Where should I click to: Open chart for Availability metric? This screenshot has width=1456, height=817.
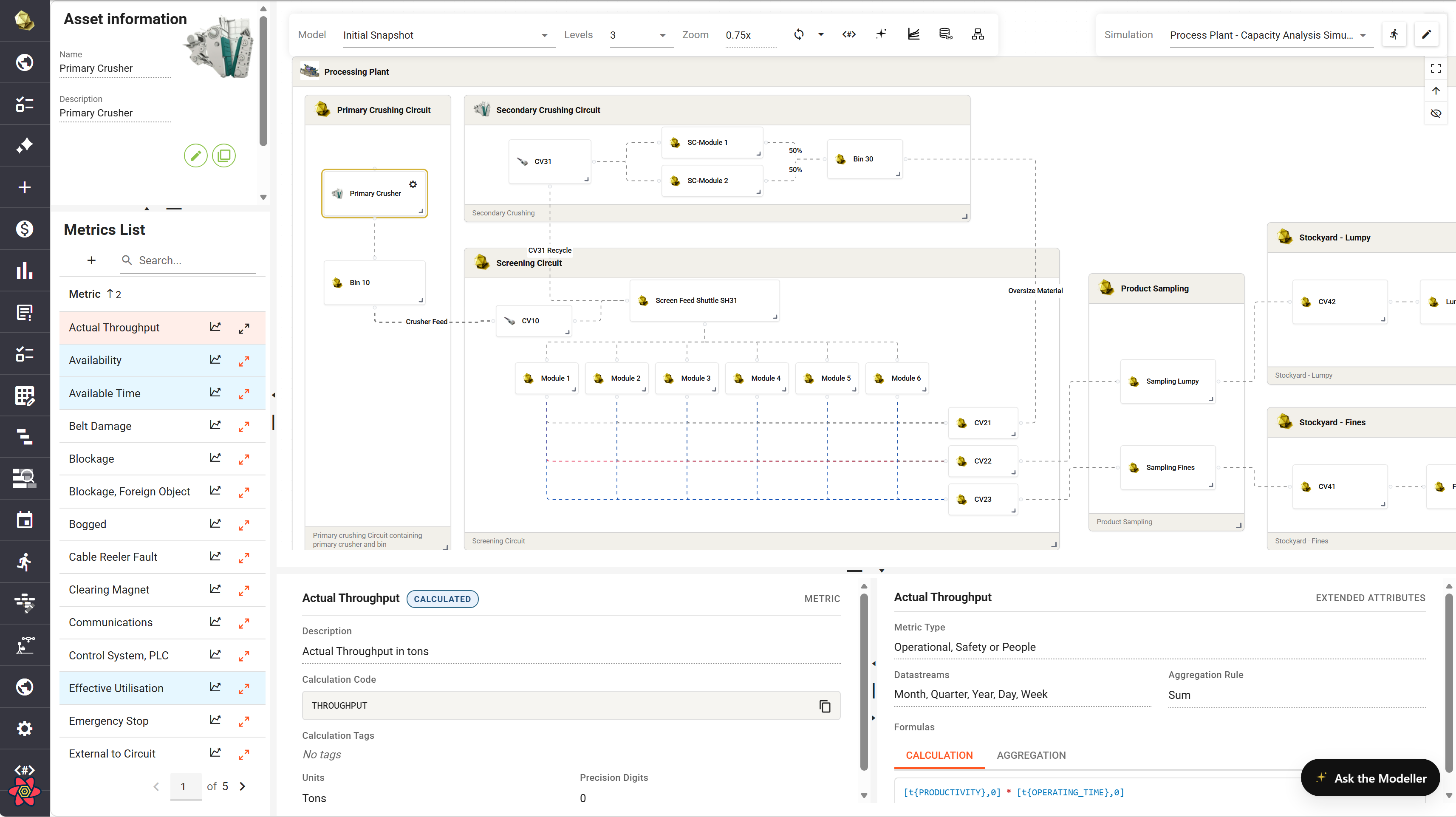215,360
